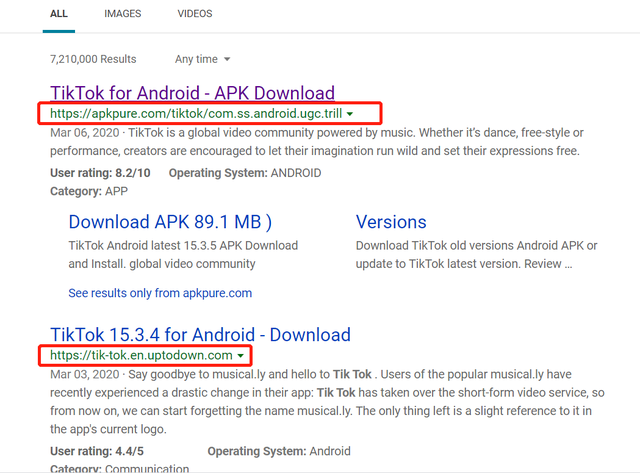Screen dimensions: 640x473
Task: Expand the arrow next to apkpure URL
Action: point(350,114)
